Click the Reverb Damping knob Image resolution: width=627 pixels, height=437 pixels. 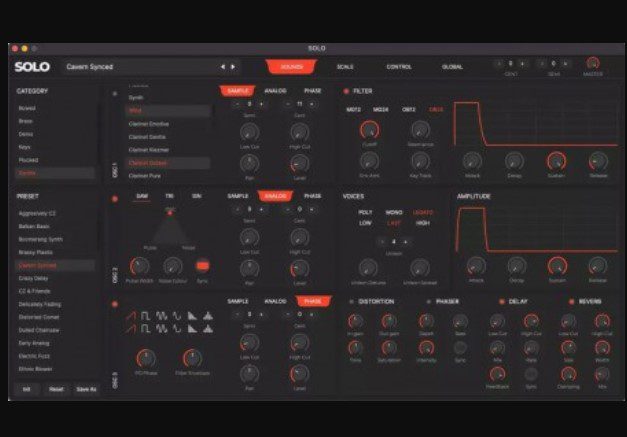click(x=568, y=375)
